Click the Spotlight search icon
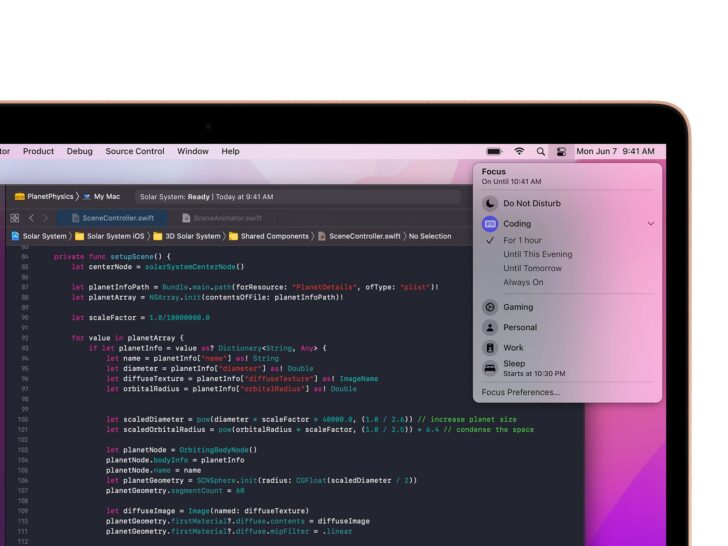 pos(540,151)
